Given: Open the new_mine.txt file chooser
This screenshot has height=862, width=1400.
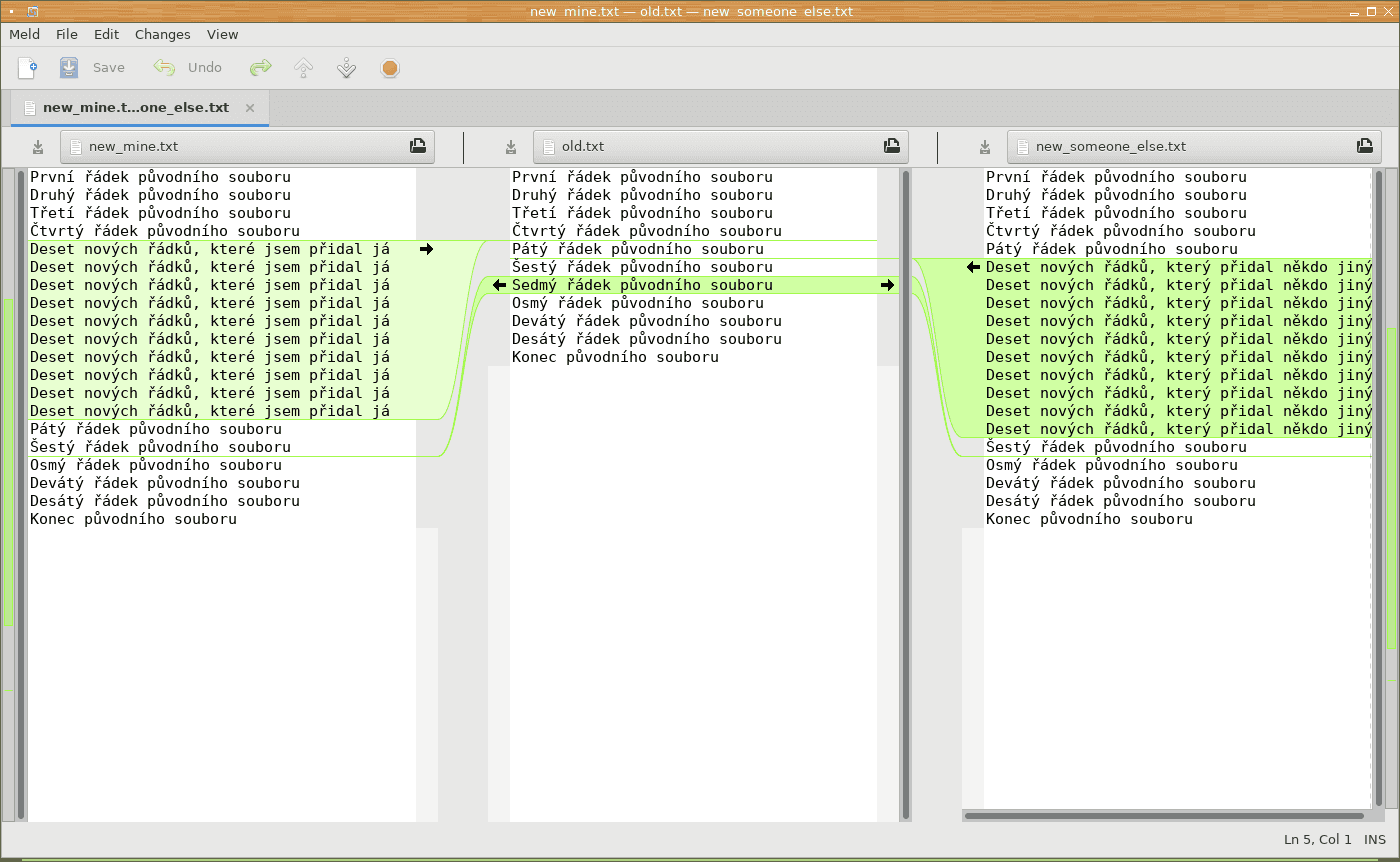Looking at the screenshot, I should click(x=247, y=147).
